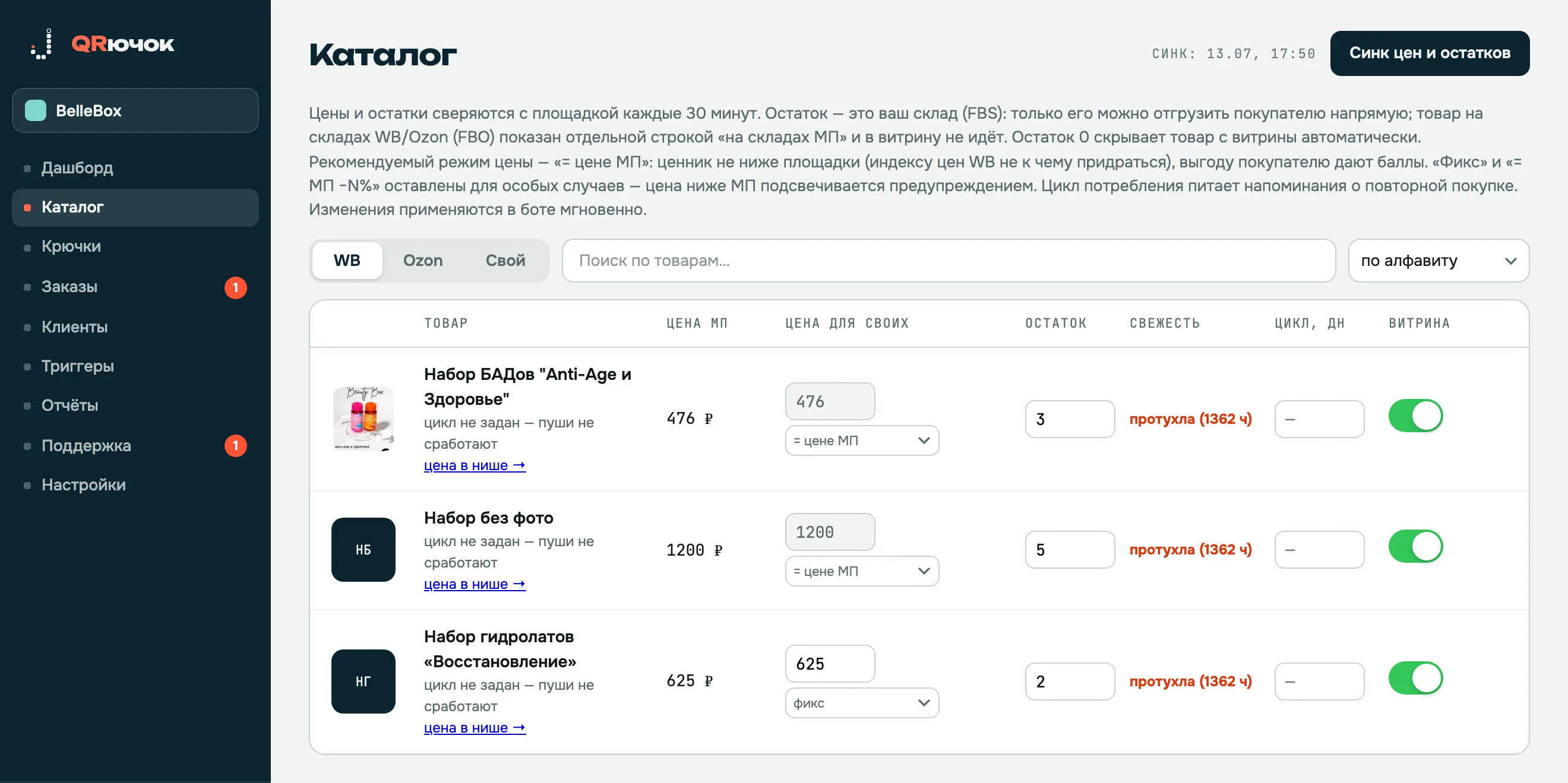1568x783 pixels.
Task: Follow цена в нише link for Набор гидролатов
Action: (x=475, y=728)
